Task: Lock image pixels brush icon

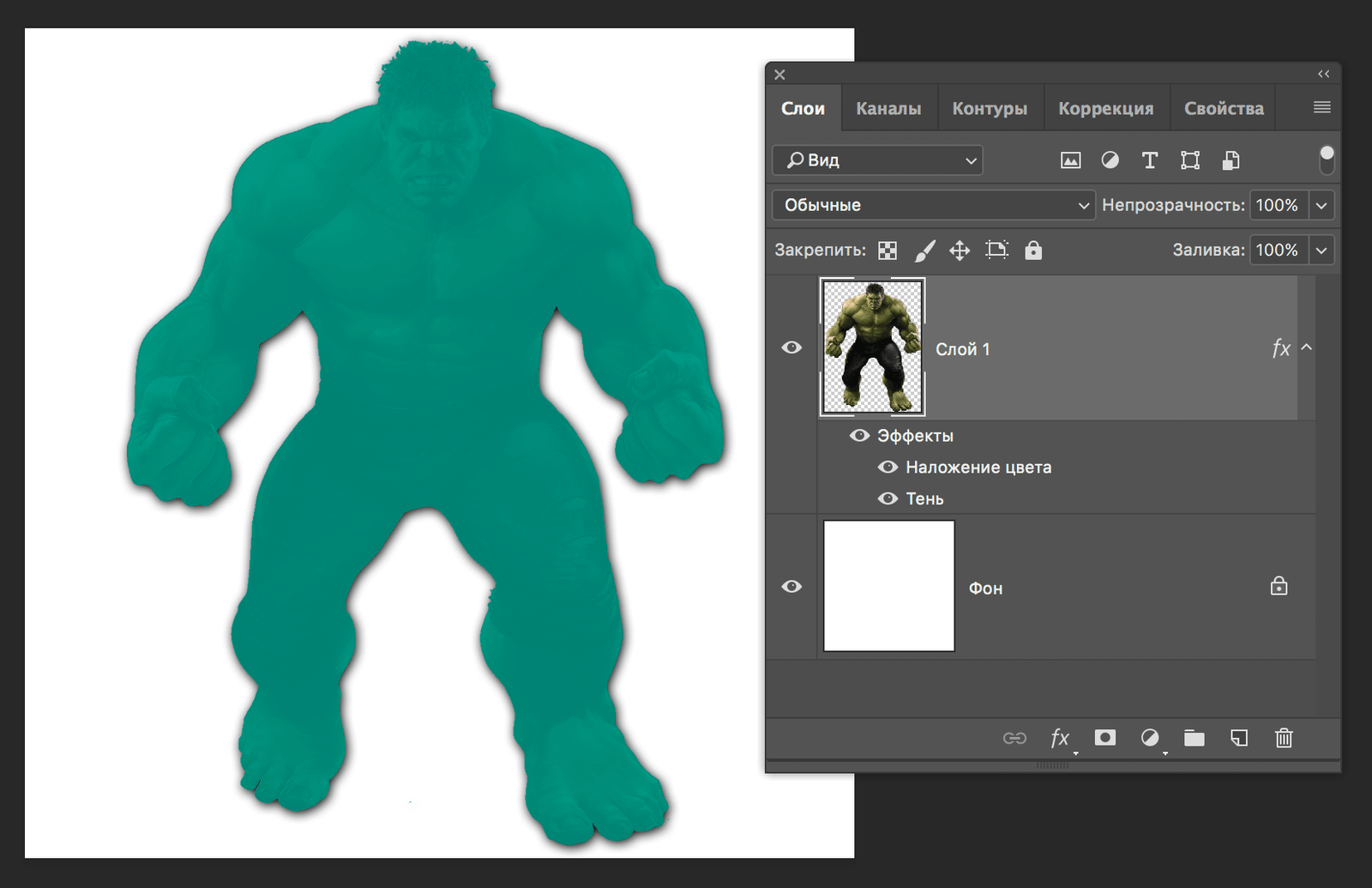Action: (x=924, y=251)
